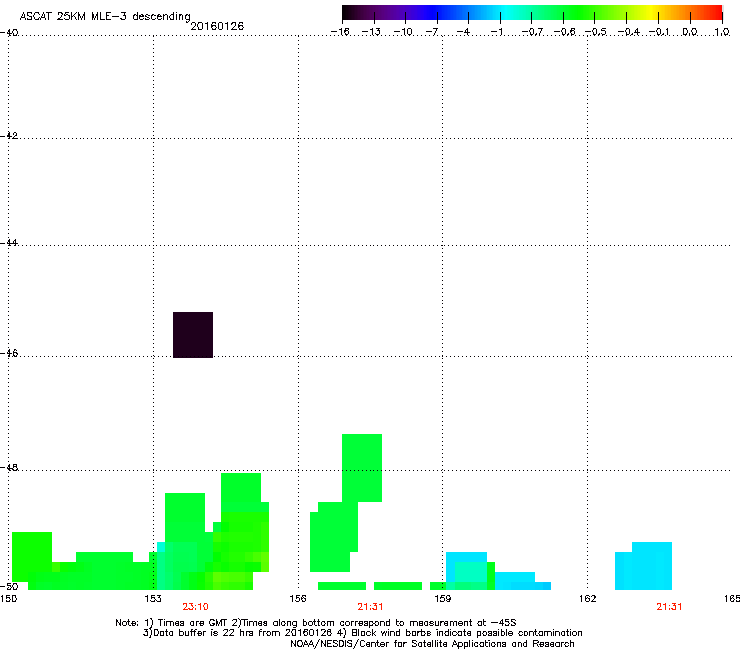Image resolution: width=740 pixels, height=650 pixels.
Task: Click the -7 colorbar label
Action: [x=432, y=32]
